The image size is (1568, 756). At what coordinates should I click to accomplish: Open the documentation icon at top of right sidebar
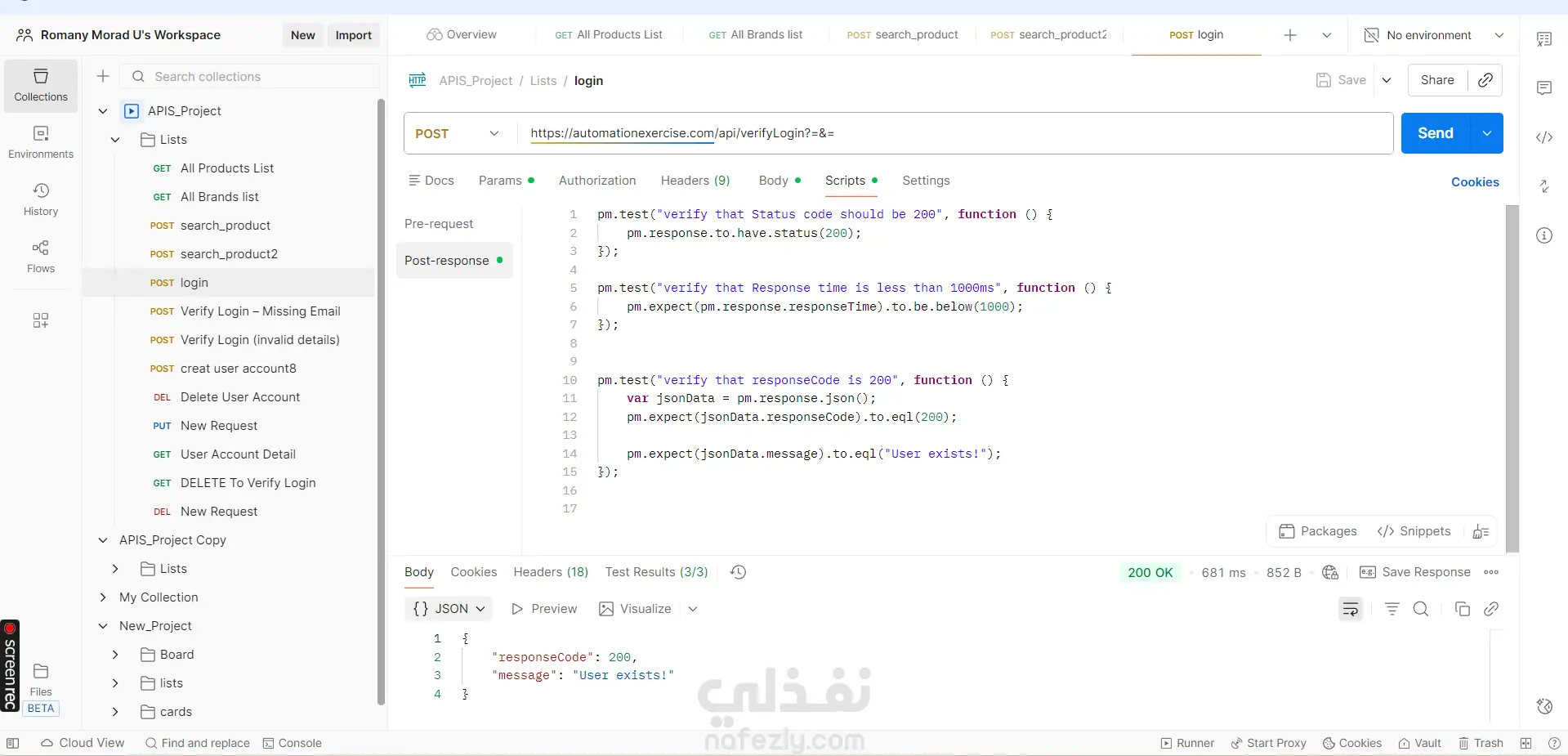point(1543,39)
